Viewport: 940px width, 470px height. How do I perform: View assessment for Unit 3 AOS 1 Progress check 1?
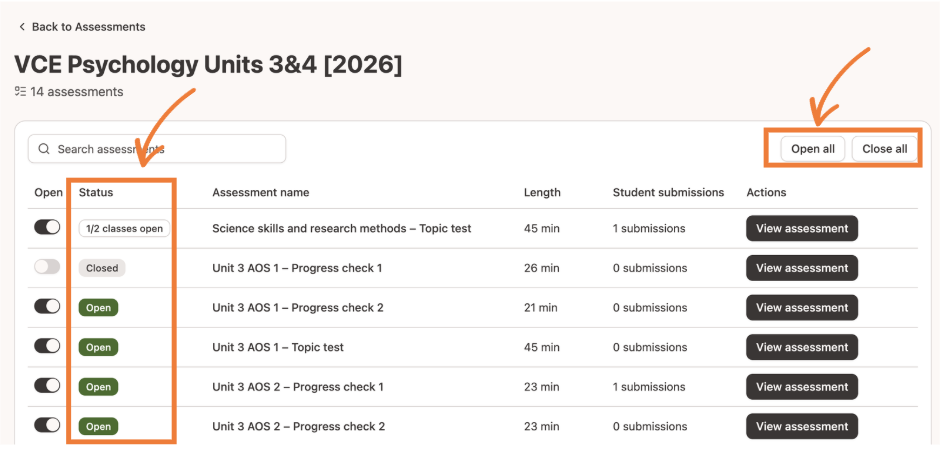click(x=802, y=268)
